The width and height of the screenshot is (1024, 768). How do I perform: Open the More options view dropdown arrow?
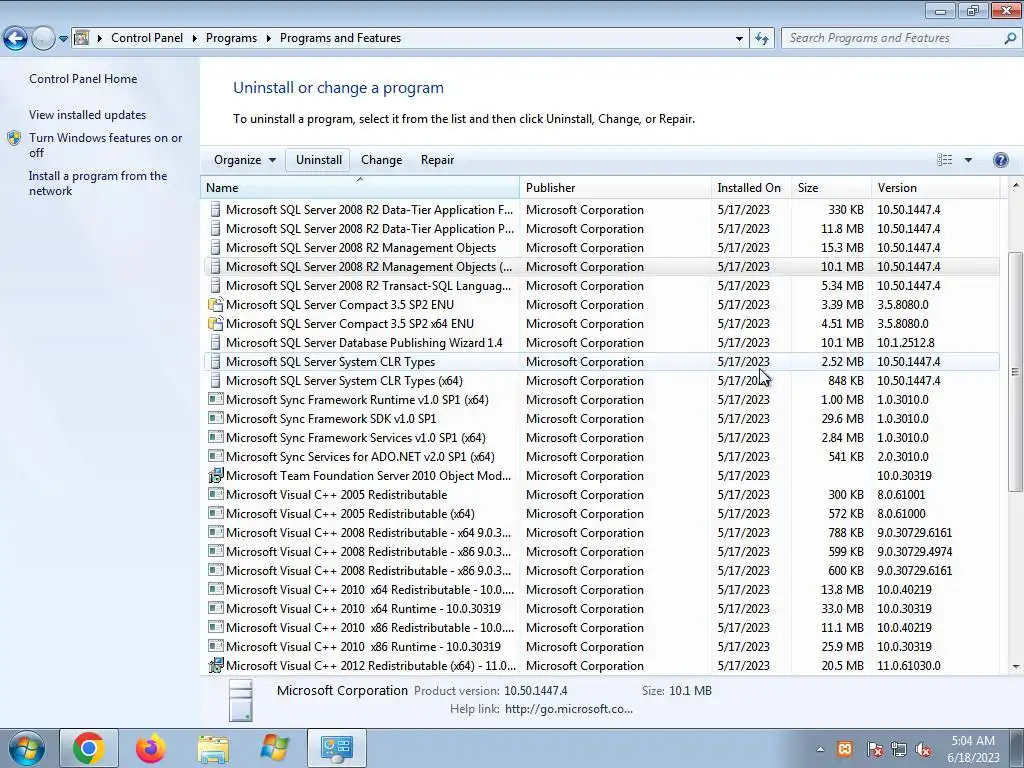968,160
